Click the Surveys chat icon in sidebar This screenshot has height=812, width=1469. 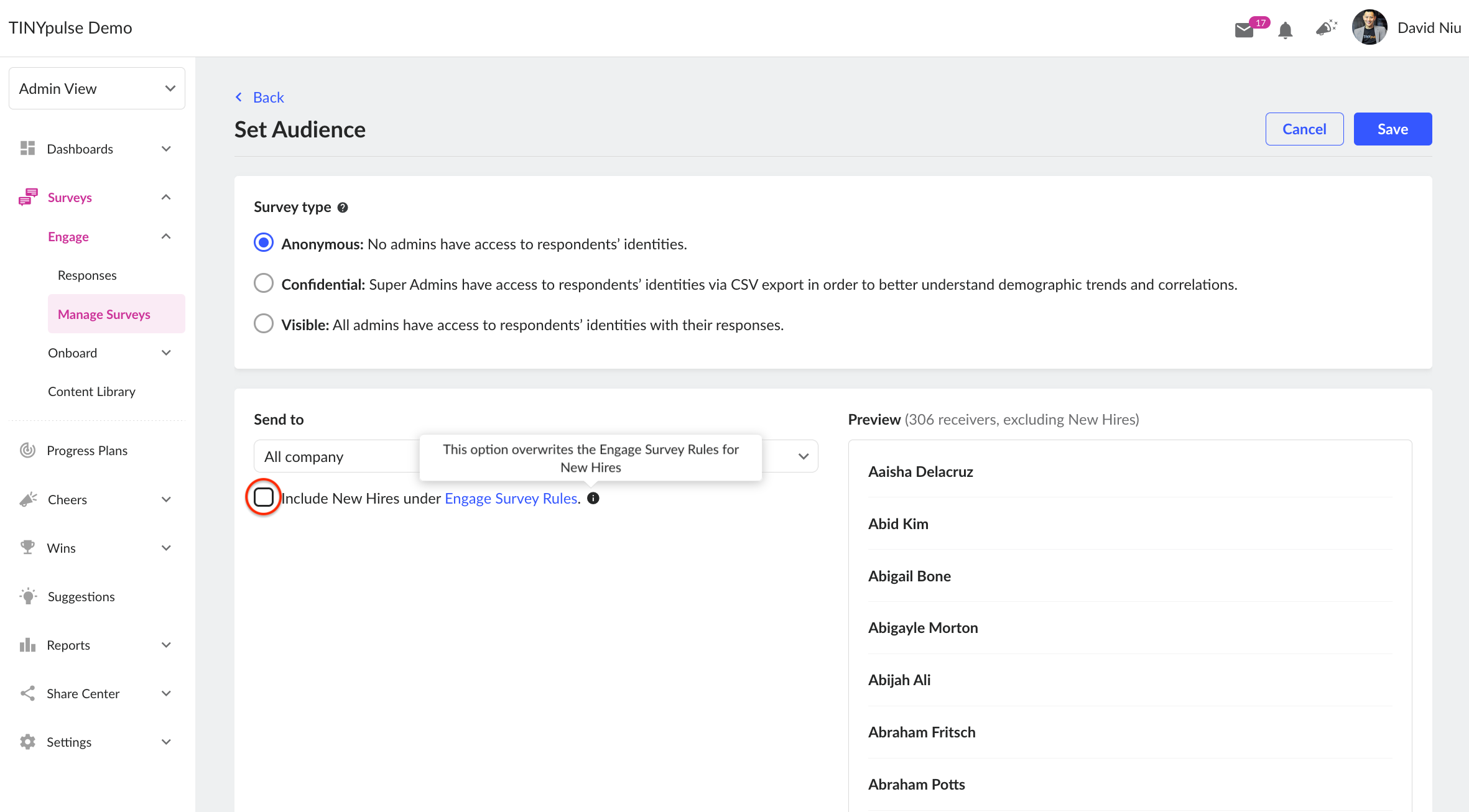pyautogui.click(x=28, y=197)
